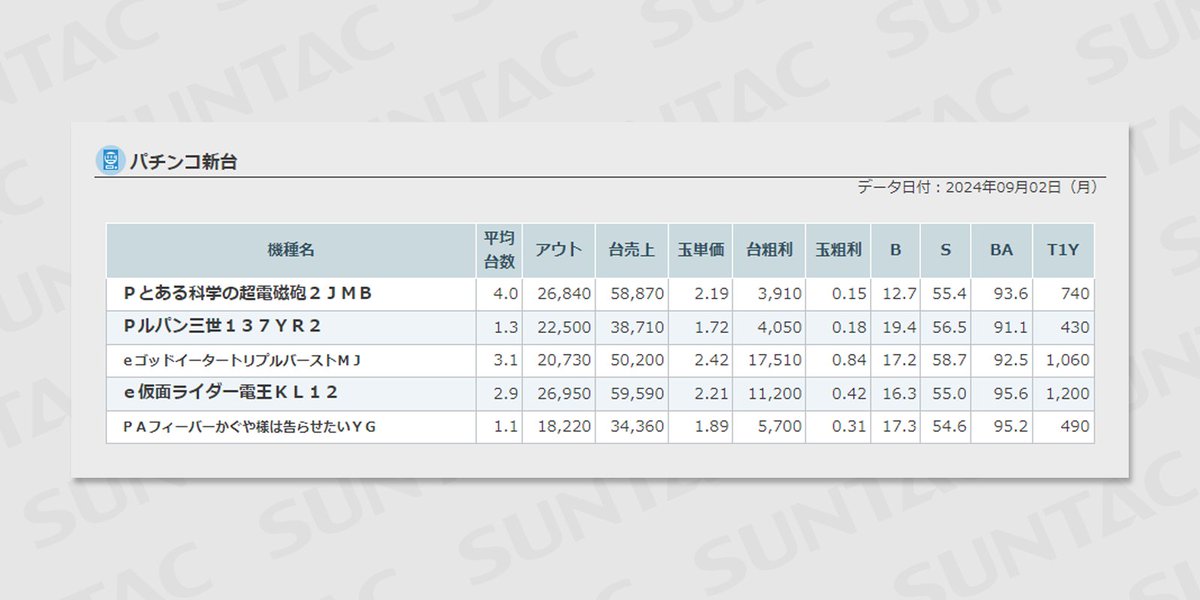This screenshot has height=600, width=1200.
Task: Select the 玉粗利 column header
Action: pyautogui.click(x=838, y=250)
